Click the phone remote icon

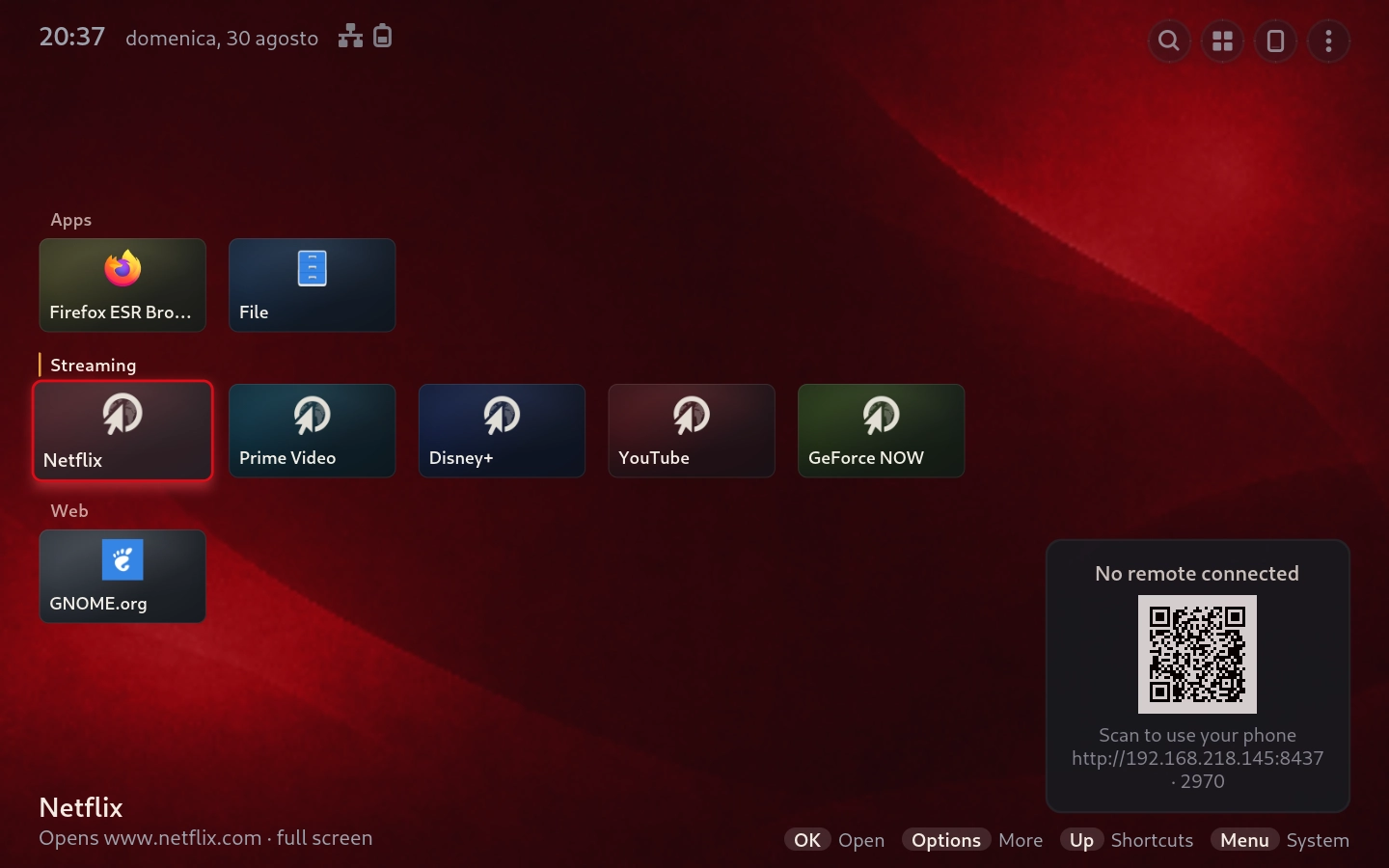coord(1275,41)
